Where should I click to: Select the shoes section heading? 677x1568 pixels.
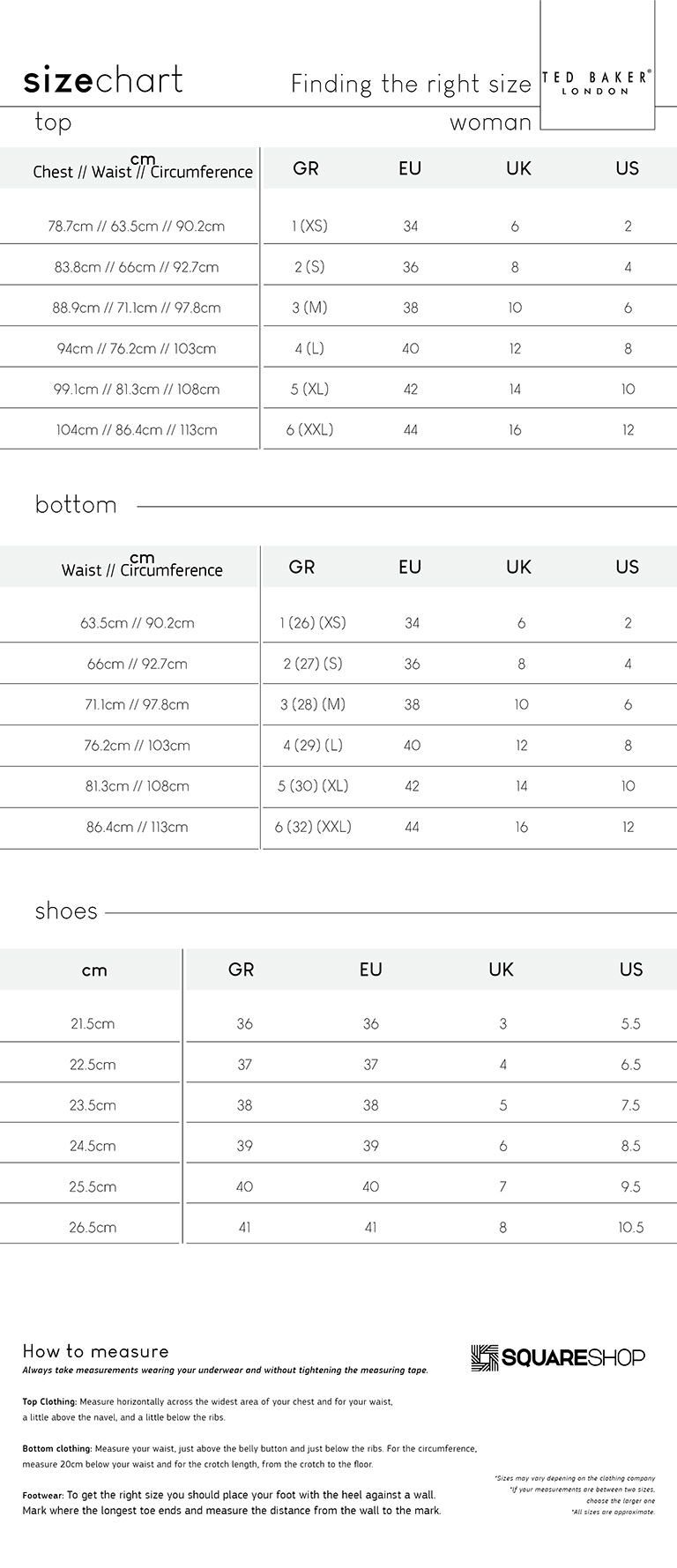pos(66,910)
